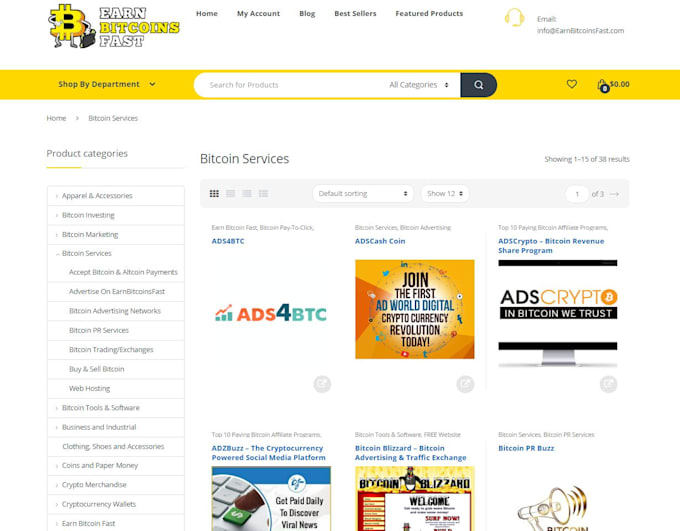Open Business and Industrial category

99,427
